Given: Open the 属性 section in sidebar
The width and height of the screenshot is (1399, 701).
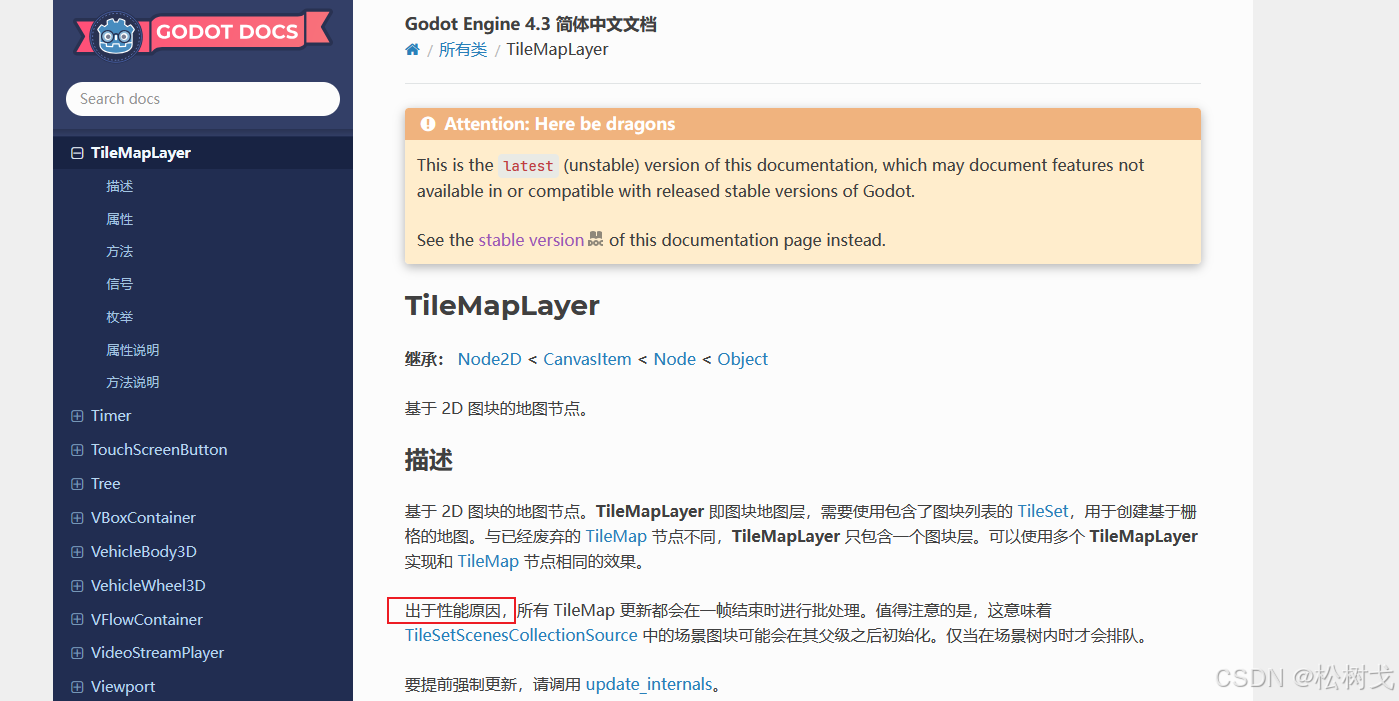Looking at the screenshot, I should tap(119, 219).
